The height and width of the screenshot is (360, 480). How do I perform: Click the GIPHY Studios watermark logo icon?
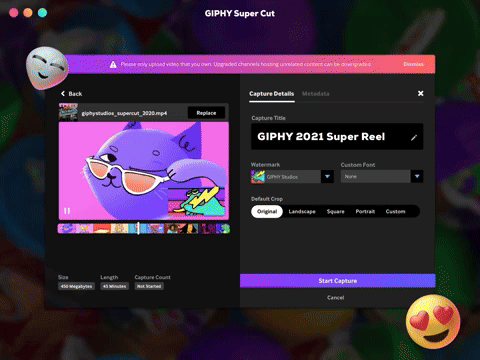click(x=258, y=177)
